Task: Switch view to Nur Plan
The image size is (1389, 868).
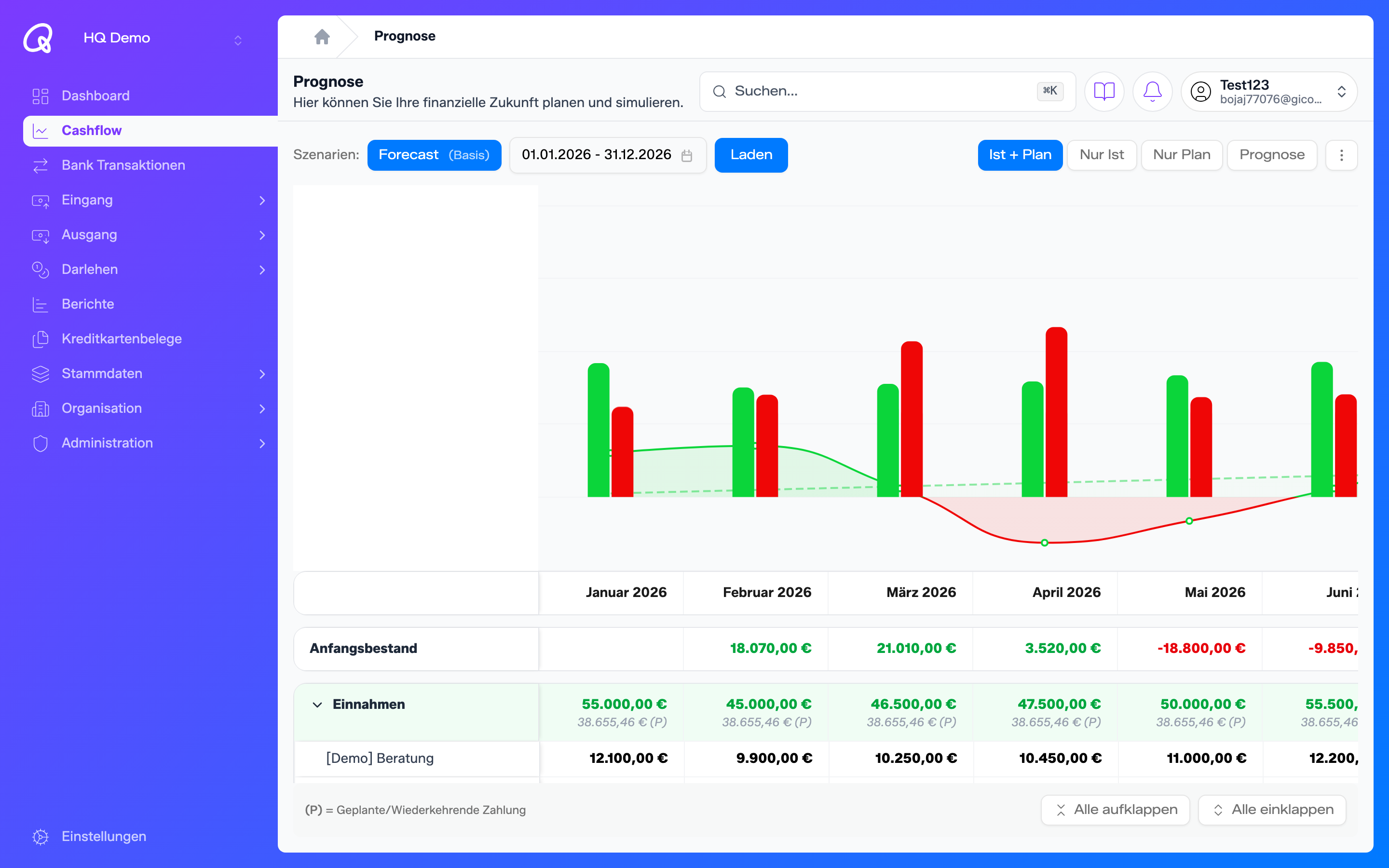Action: click(1182, 155)
